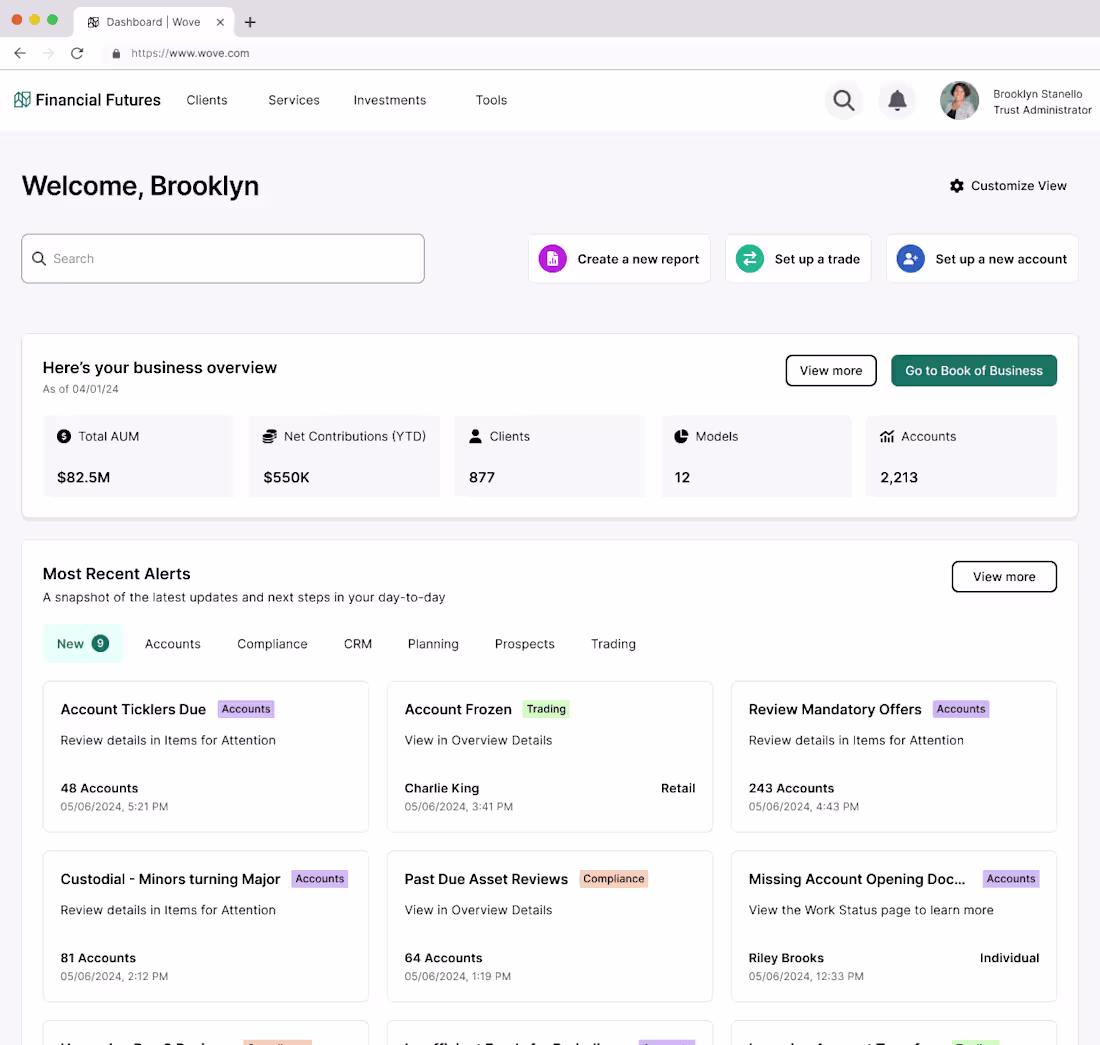Switch to the CRM alerts tab
The height and width of the screenshot is (1045, 1100).
[358, 644]
